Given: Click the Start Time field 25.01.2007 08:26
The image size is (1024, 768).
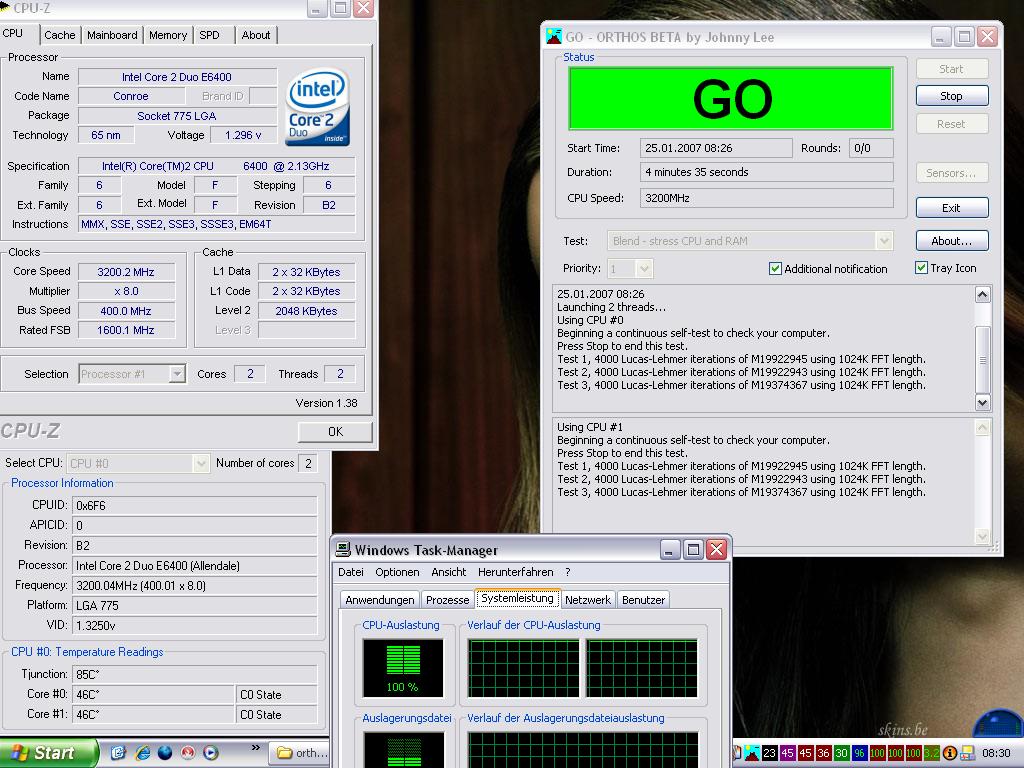Looking at the screenshot, I should click(716, 148).
